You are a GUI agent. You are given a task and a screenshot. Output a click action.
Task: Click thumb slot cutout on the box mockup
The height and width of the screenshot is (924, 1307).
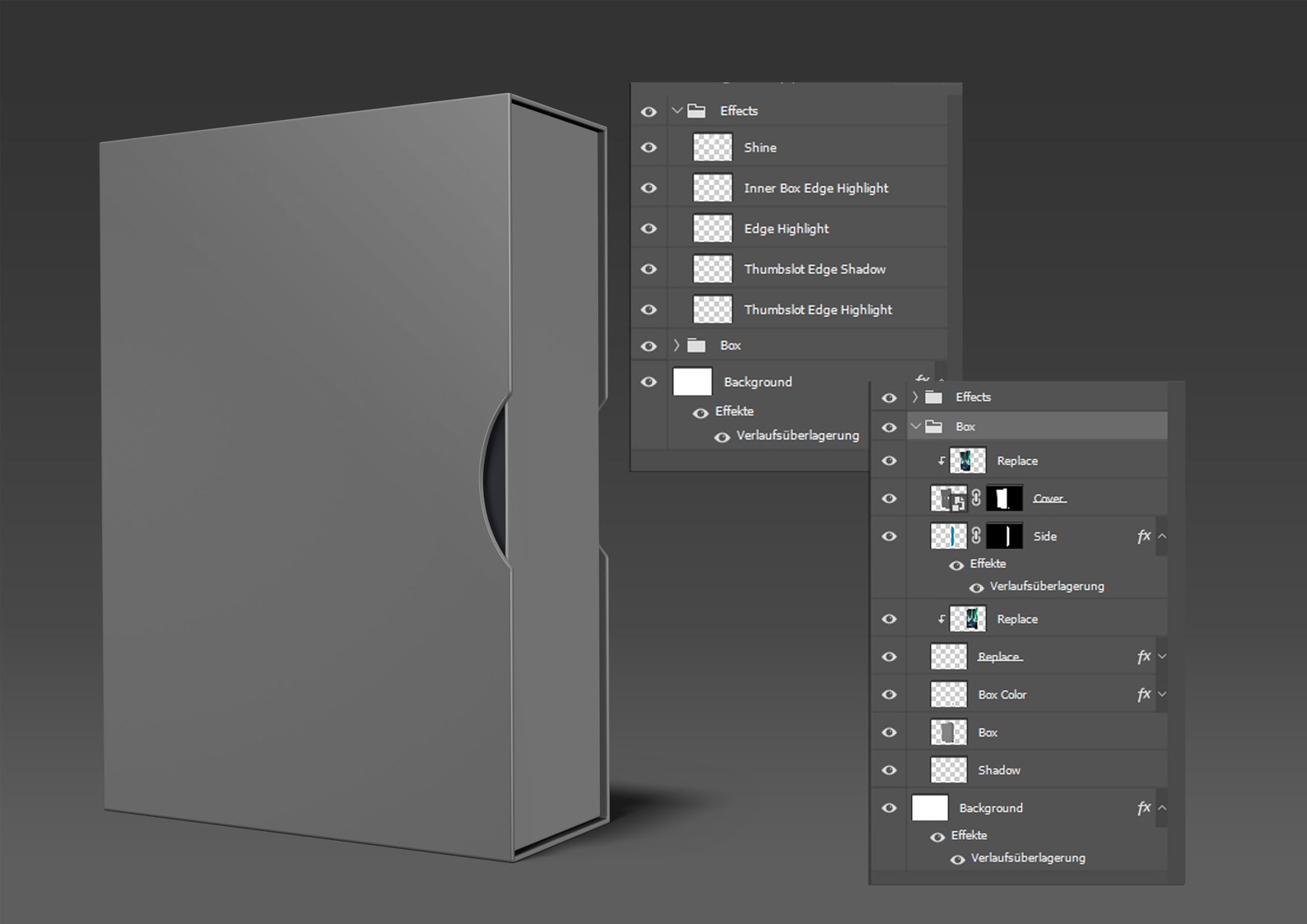tap(495, 480)
